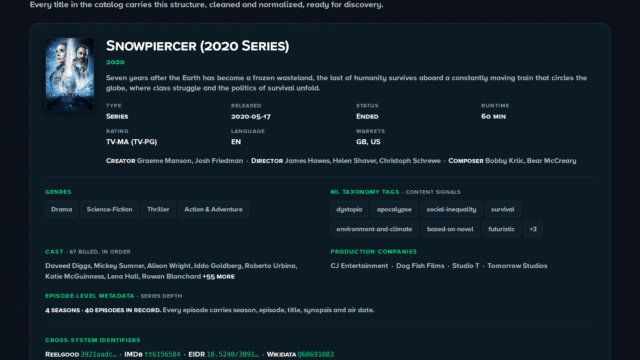Click the GB, US markets value
The image size is (640, 360).
coord(368,142)
